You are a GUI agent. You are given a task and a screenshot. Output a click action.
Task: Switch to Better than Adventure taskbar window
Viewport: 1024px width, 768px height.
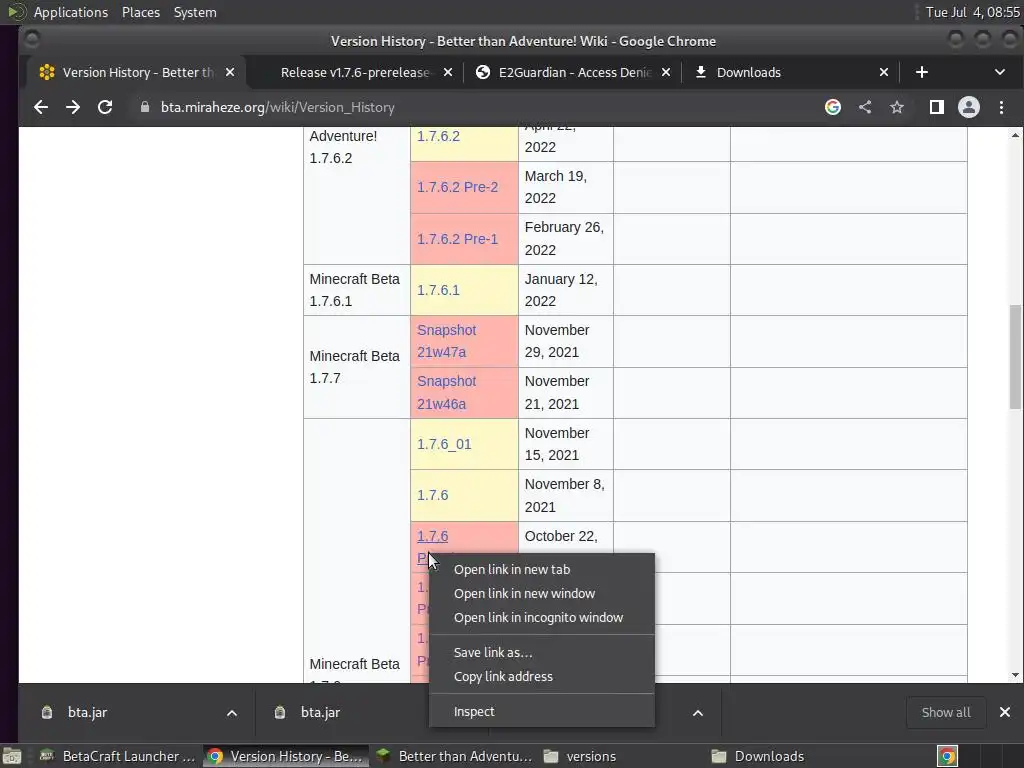(456, 756)
